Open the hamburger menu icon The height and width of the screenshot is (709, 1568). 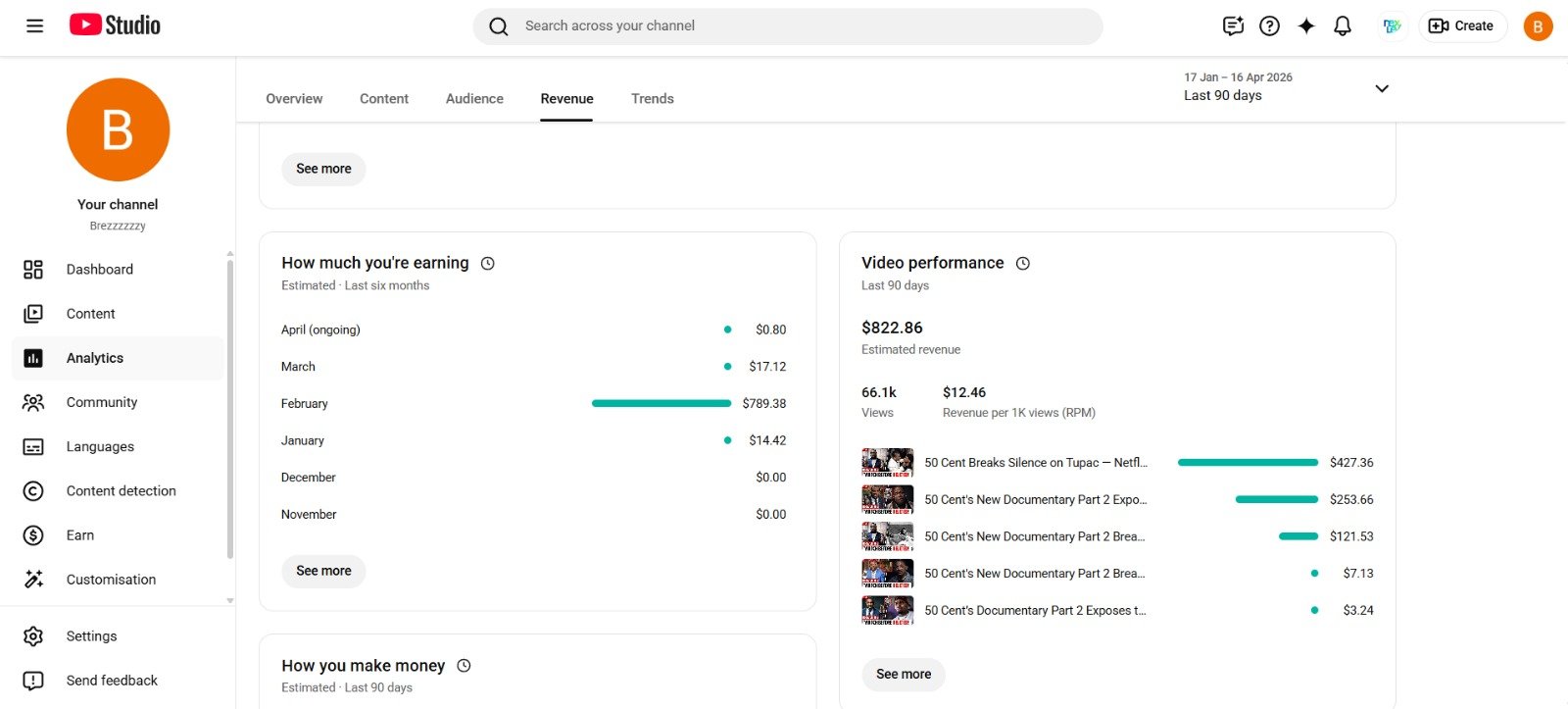(x=34, y=26)
